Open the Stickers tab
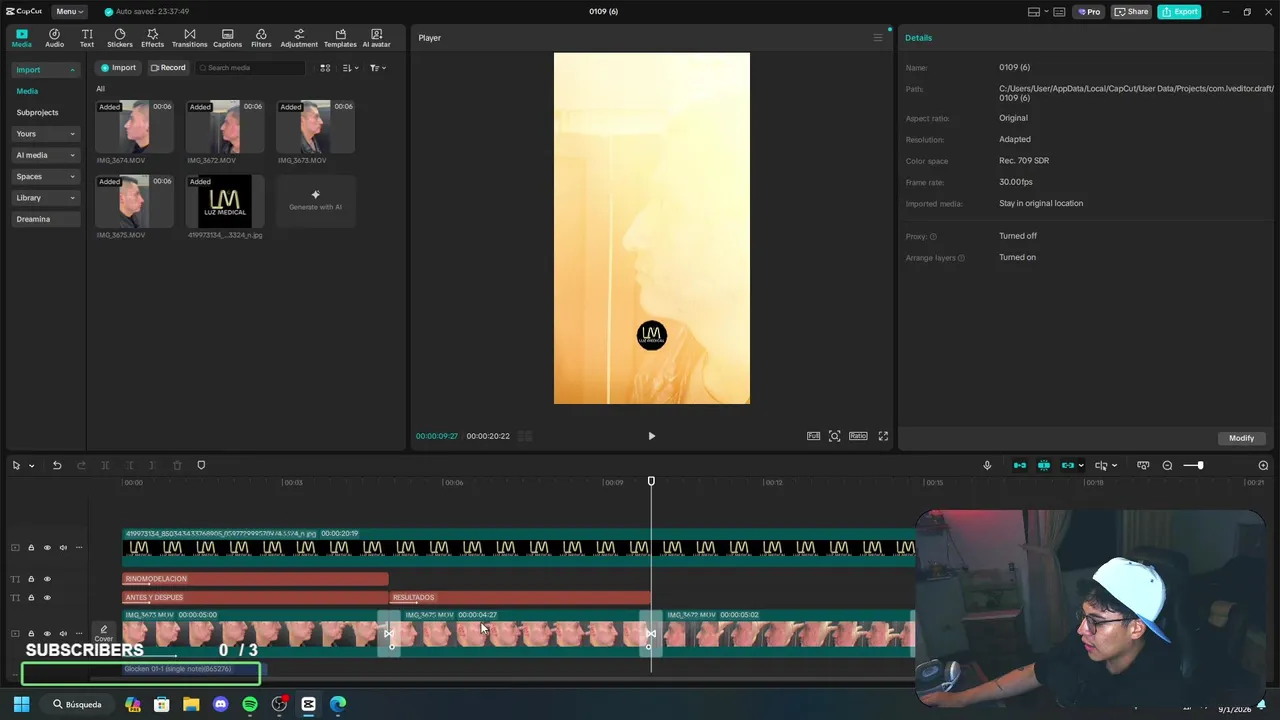 [x=120, y=38]
